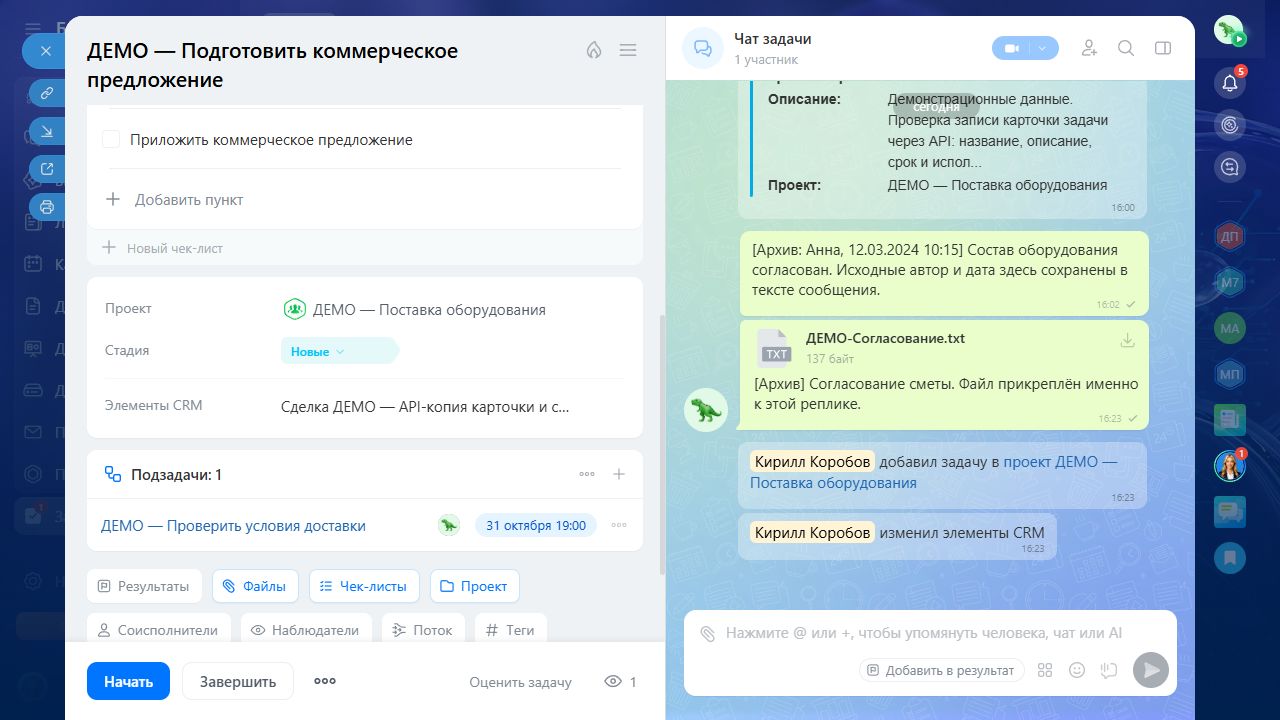This screenshot has height=720, width=1280.
Task: Click 'Оценить задачу' link
Action: point(520,682)
